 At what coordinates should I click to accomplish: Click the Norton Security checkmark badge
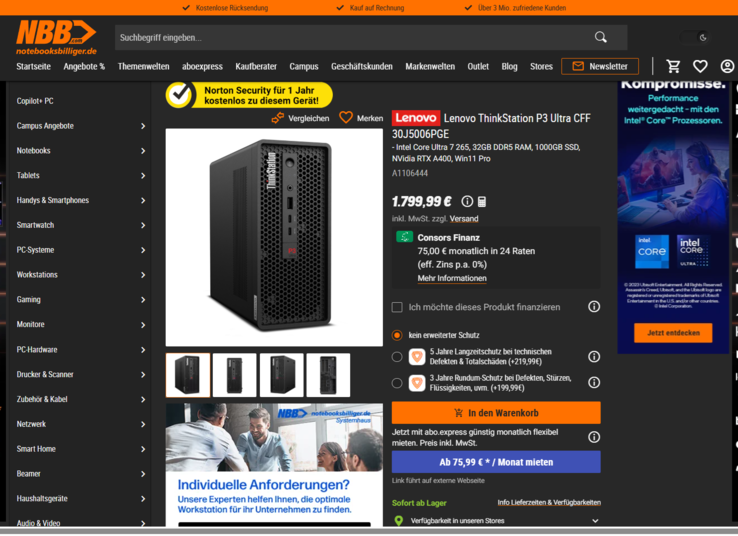(179, 95)
